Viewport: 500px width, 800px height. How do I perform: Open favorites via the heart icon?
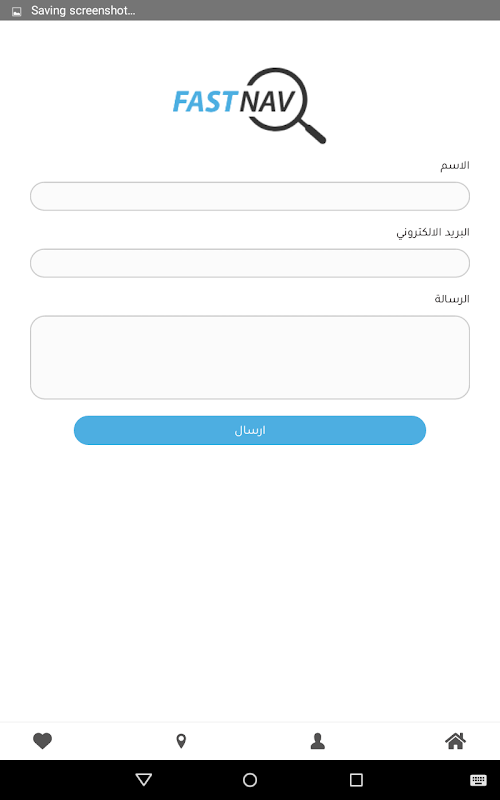(x=42, y=741)
